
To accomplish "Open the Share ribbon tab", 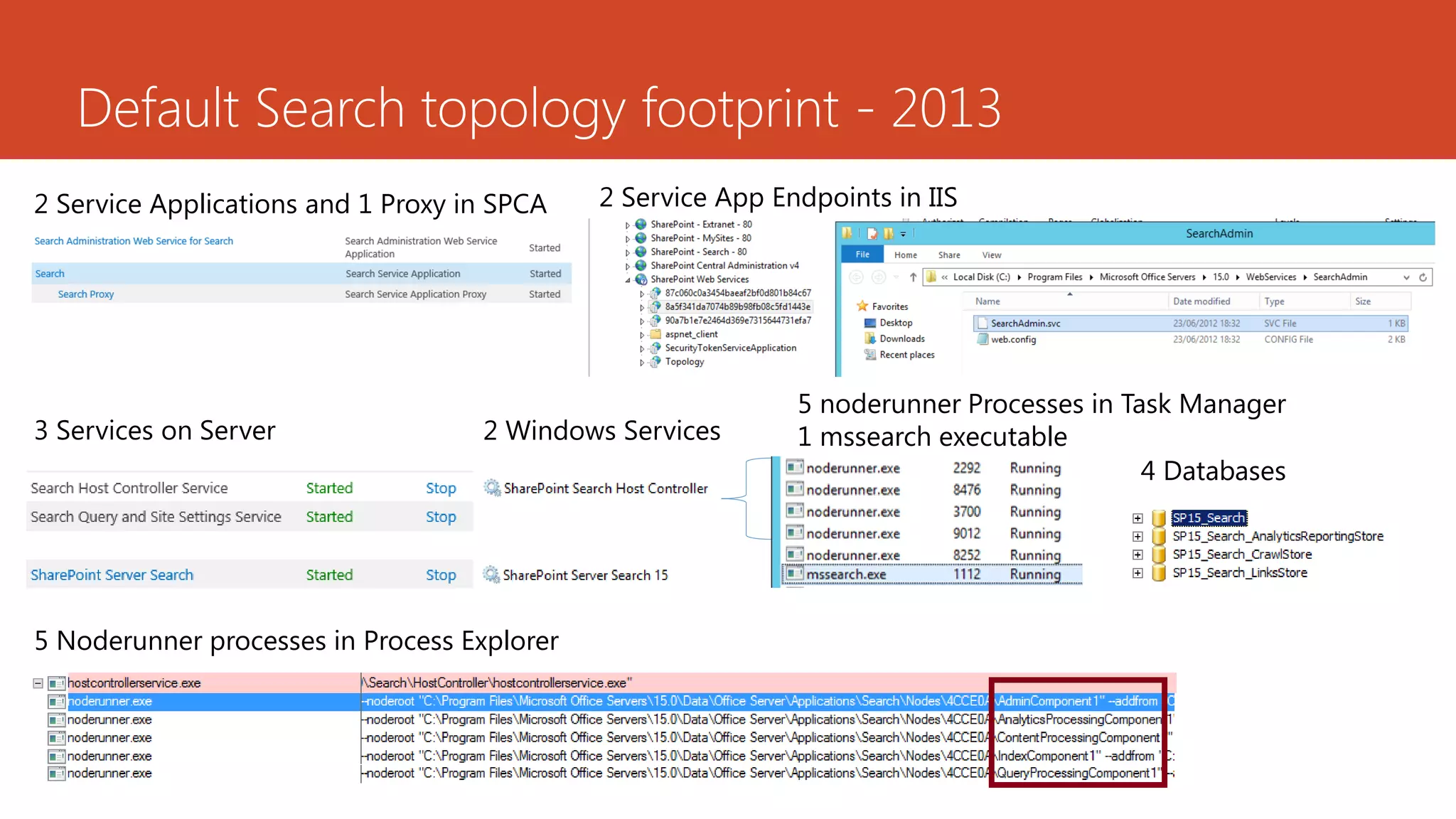I will coord(949,255).
